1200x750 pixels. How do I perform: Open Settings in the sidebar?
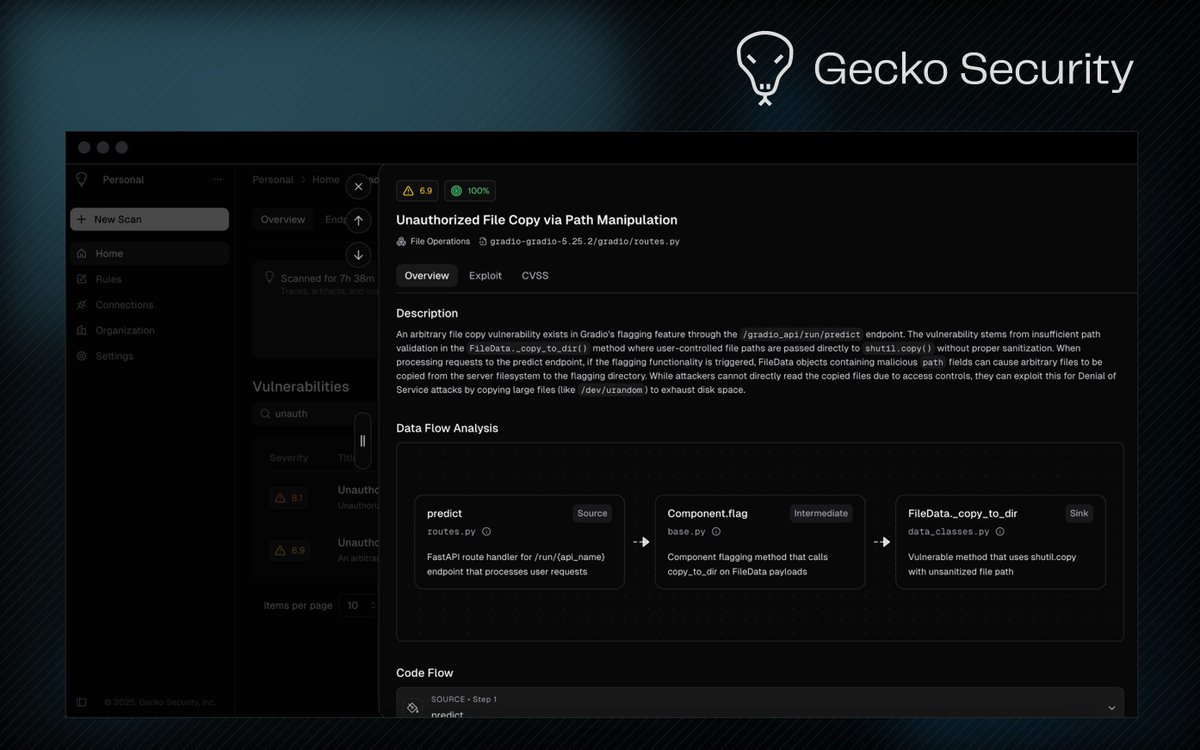149,356
